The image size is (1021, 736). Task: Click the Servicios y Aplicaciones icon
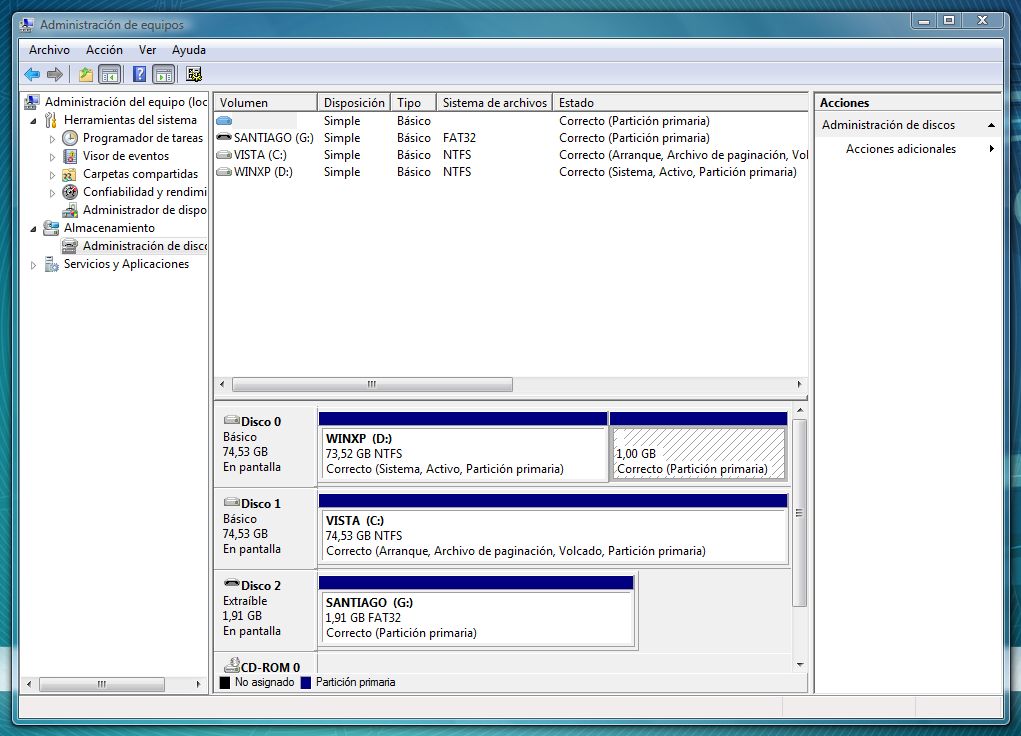[x=51, y=264]
